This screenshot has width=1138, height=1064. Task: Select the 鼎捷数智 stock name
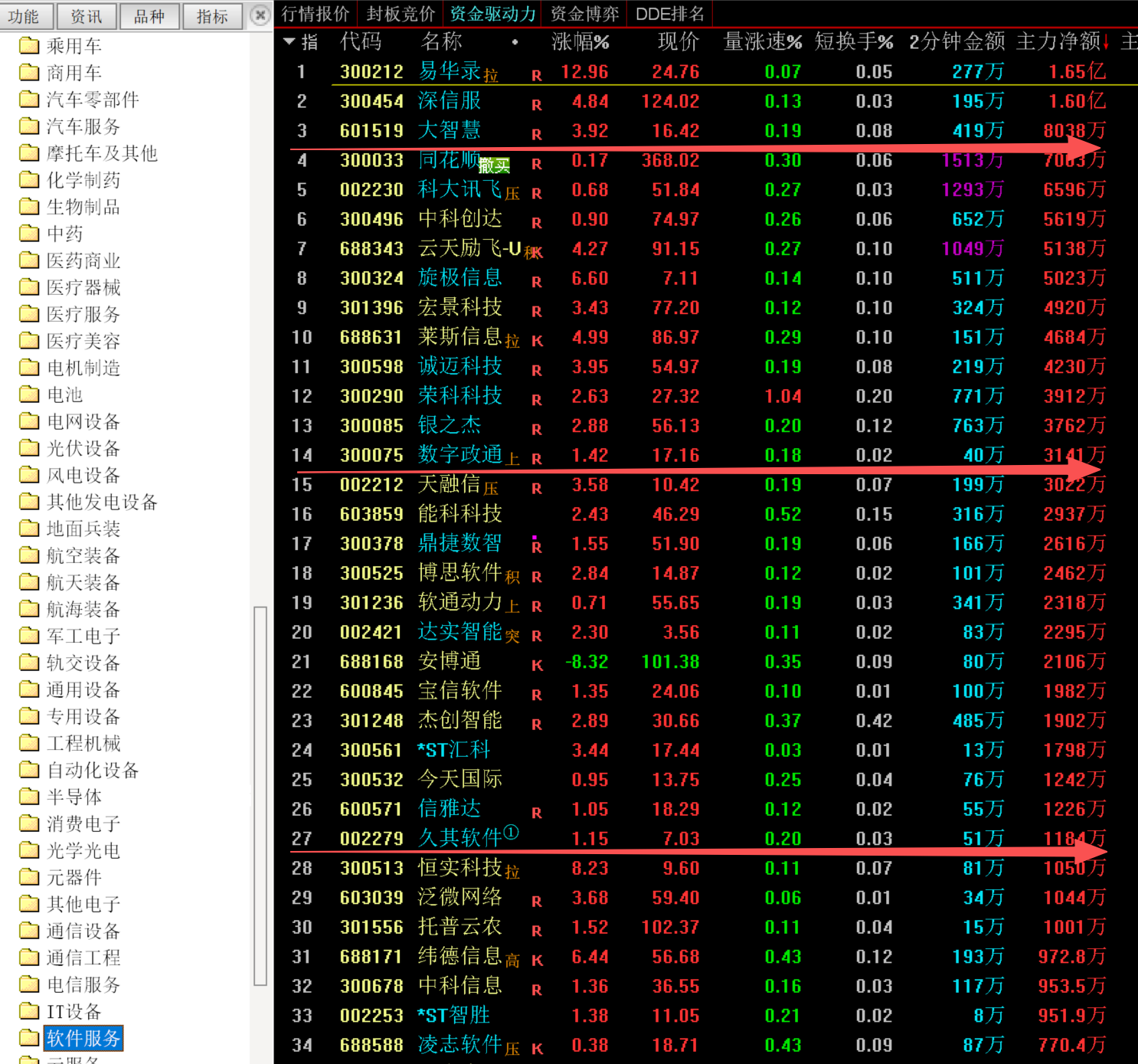pos(460,544)
